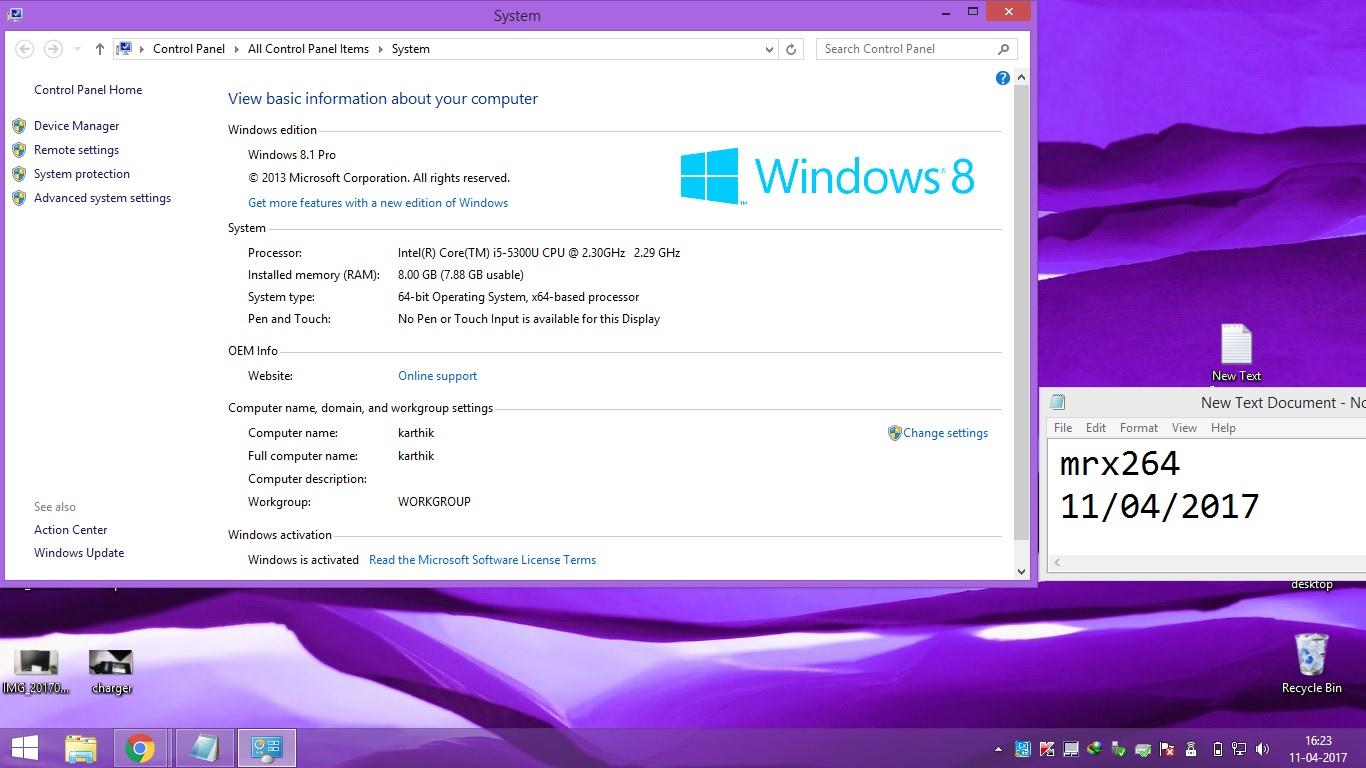The width and height of the screenshot is (1366, 768).
Task: Click the System window title icon
Action: 15,15
